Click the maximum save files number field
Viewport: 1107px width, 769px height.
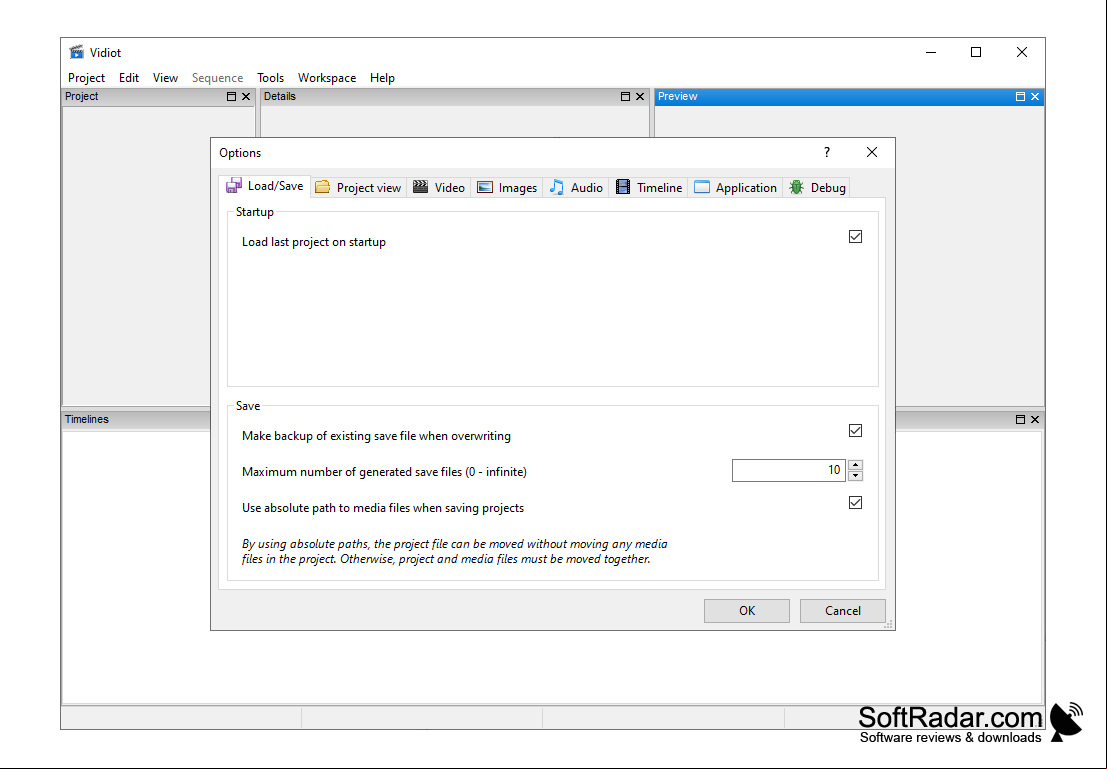(x=789, y=470)
